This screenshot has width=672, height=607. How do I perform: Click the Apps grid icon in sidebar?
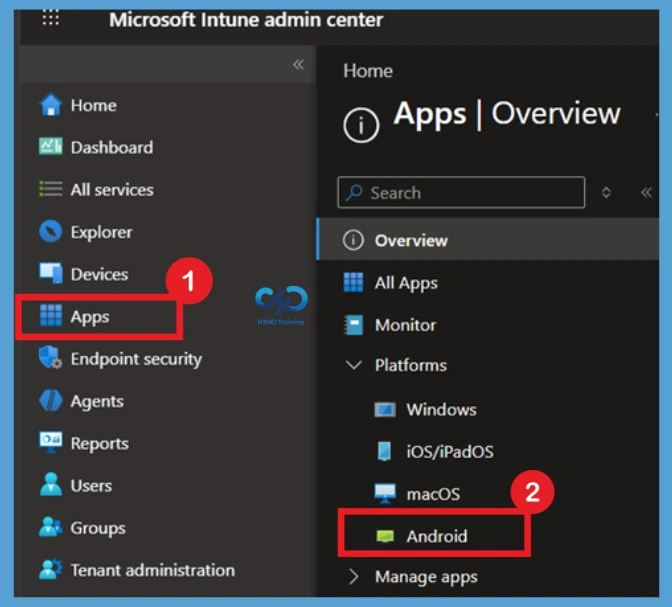[x=51, y=316]
